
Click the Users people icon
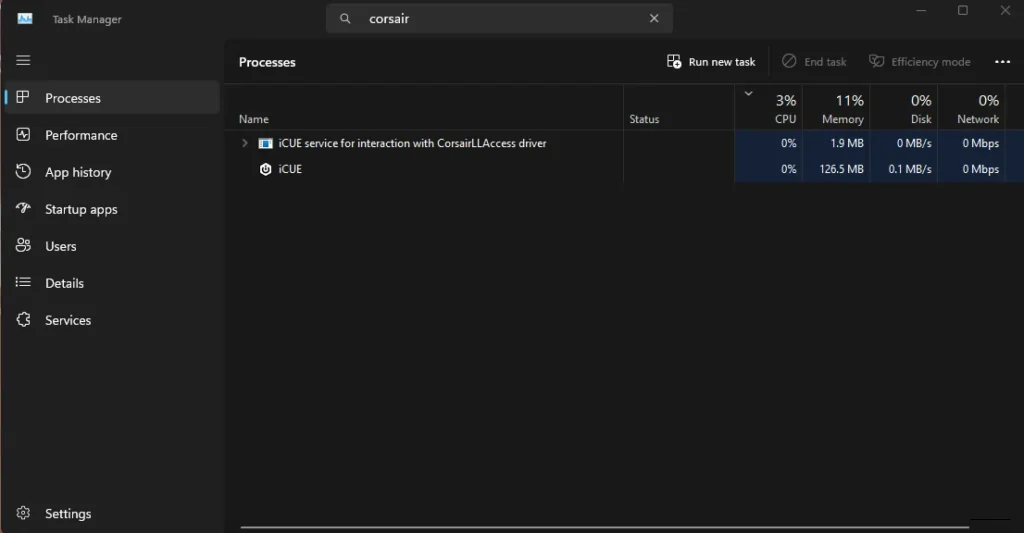click(x=23, y=246)
